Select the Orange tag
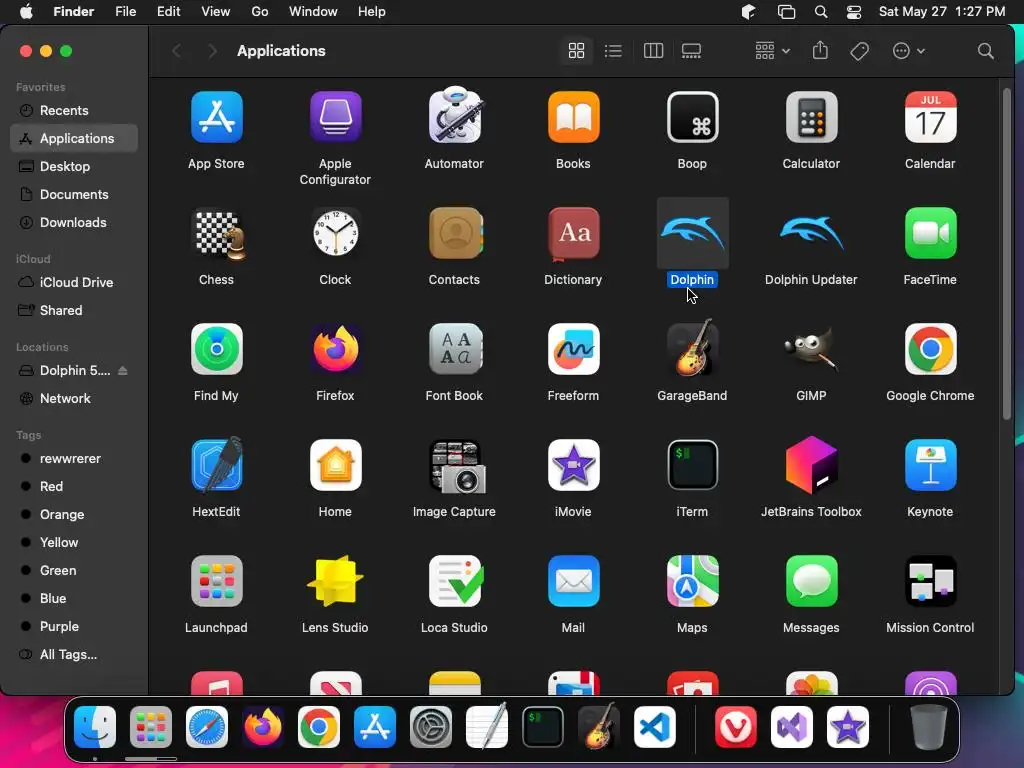 (x=74, y=515)
